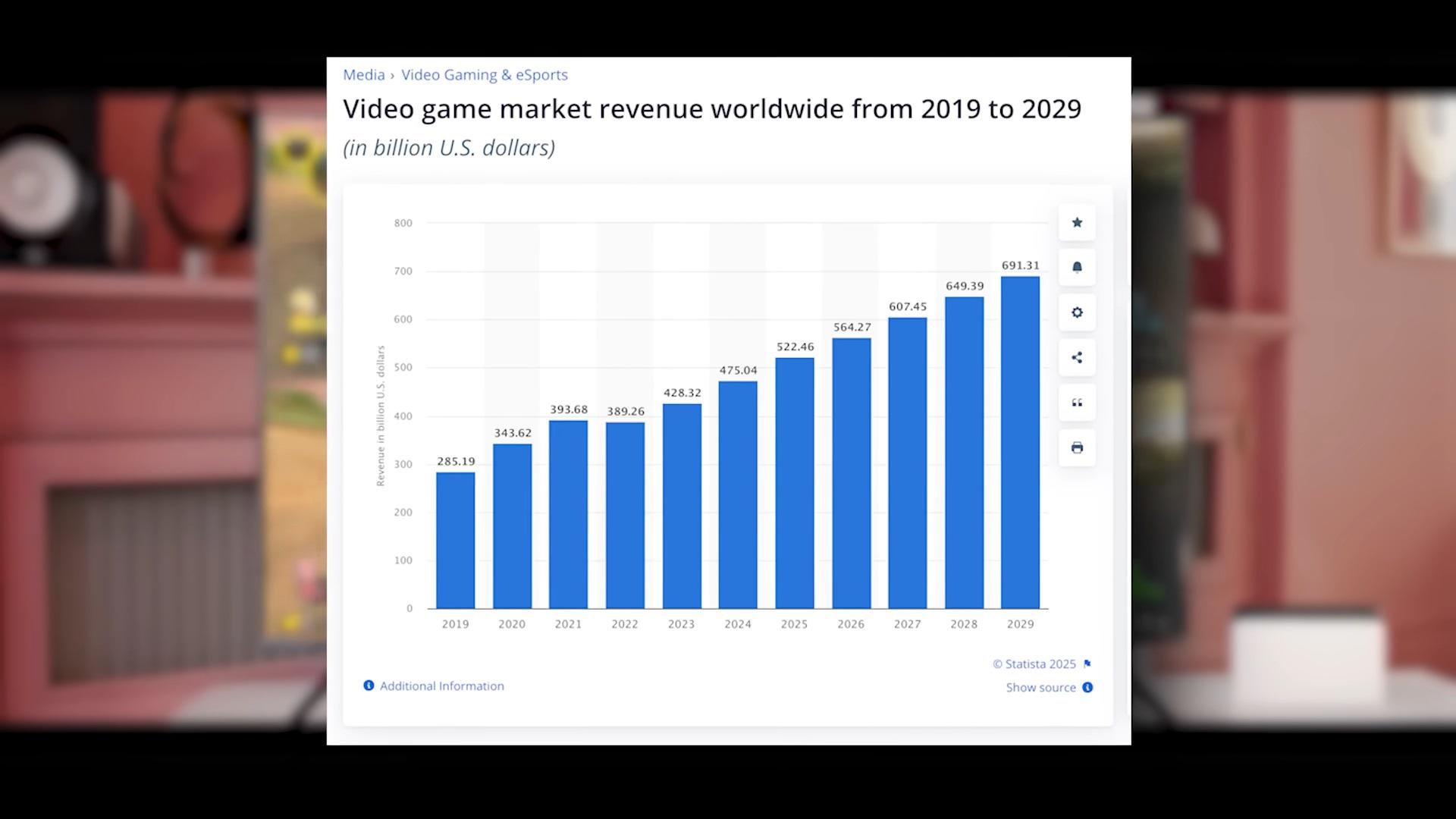Click the info icon beside Show source
This screenshot has width=1456, height=819.
tap(1087, 687)
